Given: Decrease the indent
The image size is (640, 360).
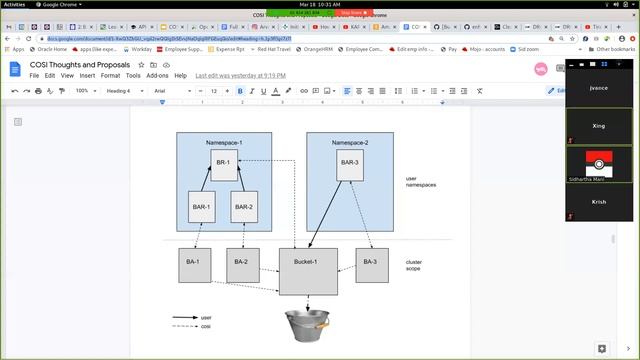Looking at the screenshot, I should [x=452, y=91].
